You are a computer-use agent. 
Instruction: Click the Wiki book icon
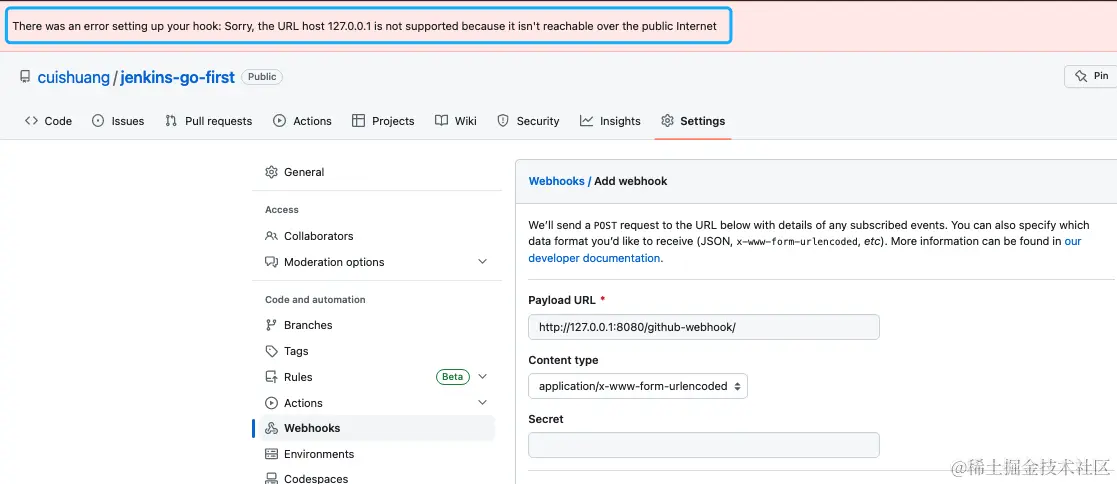pos(441,121)
